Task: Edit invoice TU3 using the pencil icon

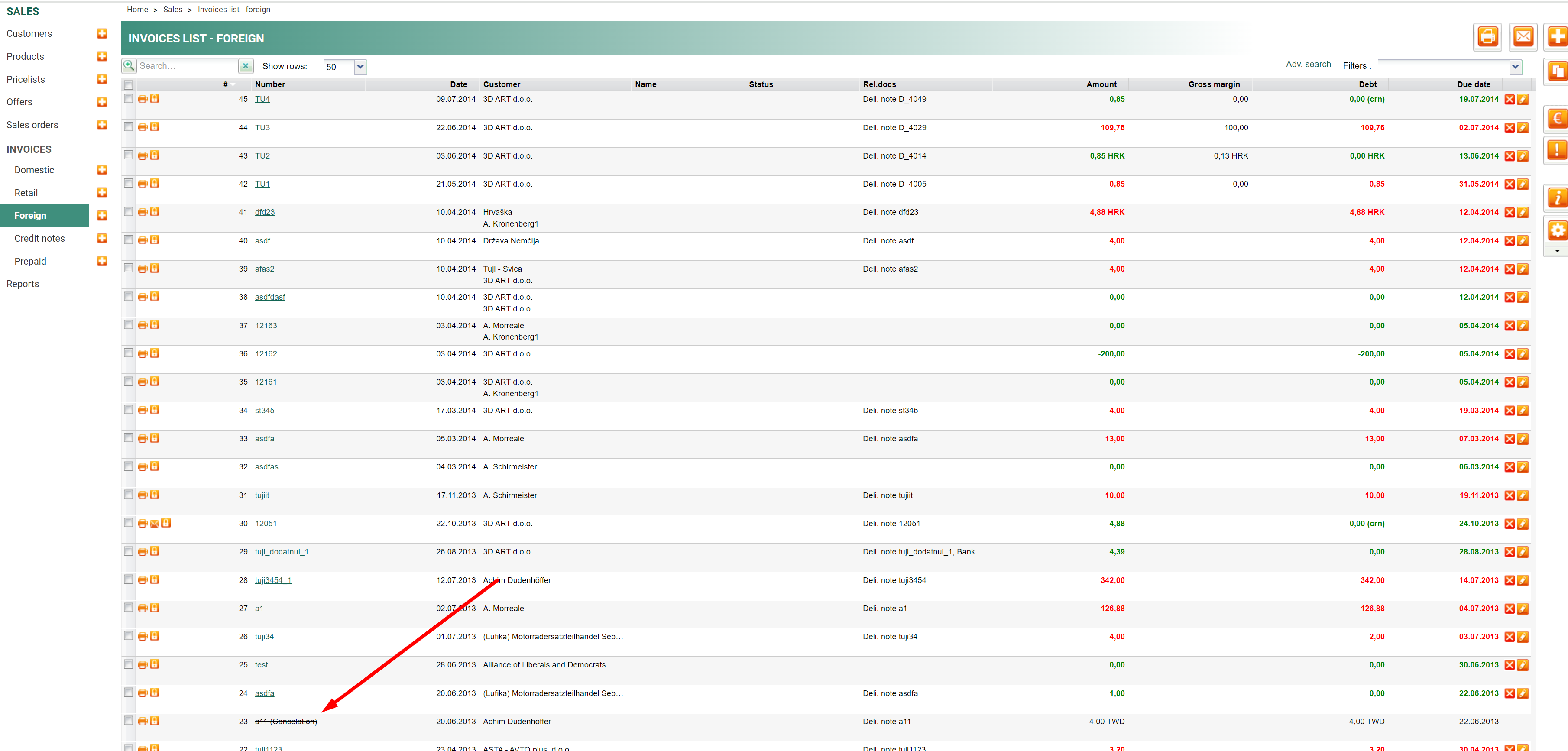Action: (x=1523, y=128)
